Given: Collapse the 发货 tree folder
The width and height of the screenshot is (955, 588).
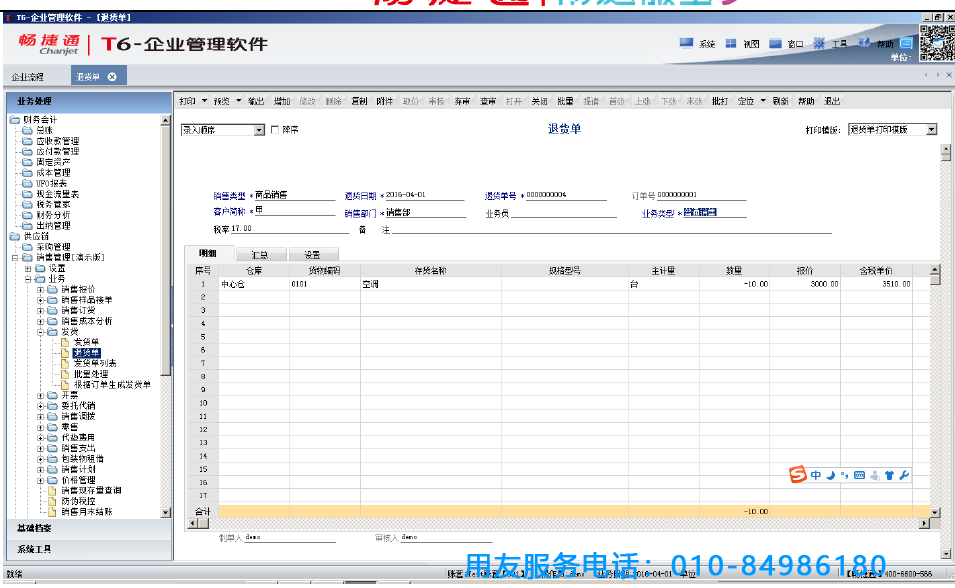Looking at the screenshot, I should (40, 332).
